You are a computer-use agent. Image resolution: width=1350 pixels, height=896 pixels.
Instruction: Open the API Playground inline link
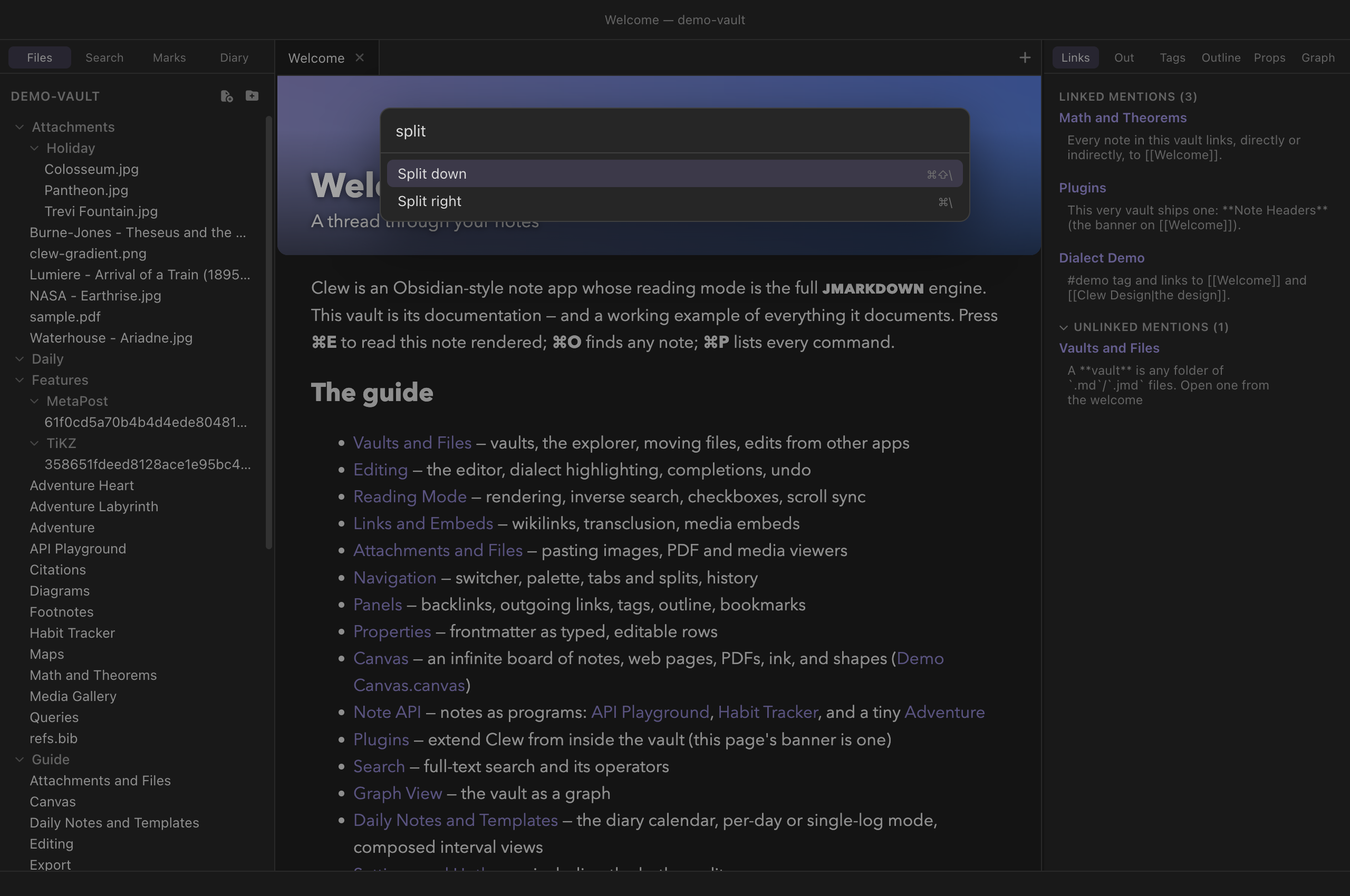(x=650, y=712)
